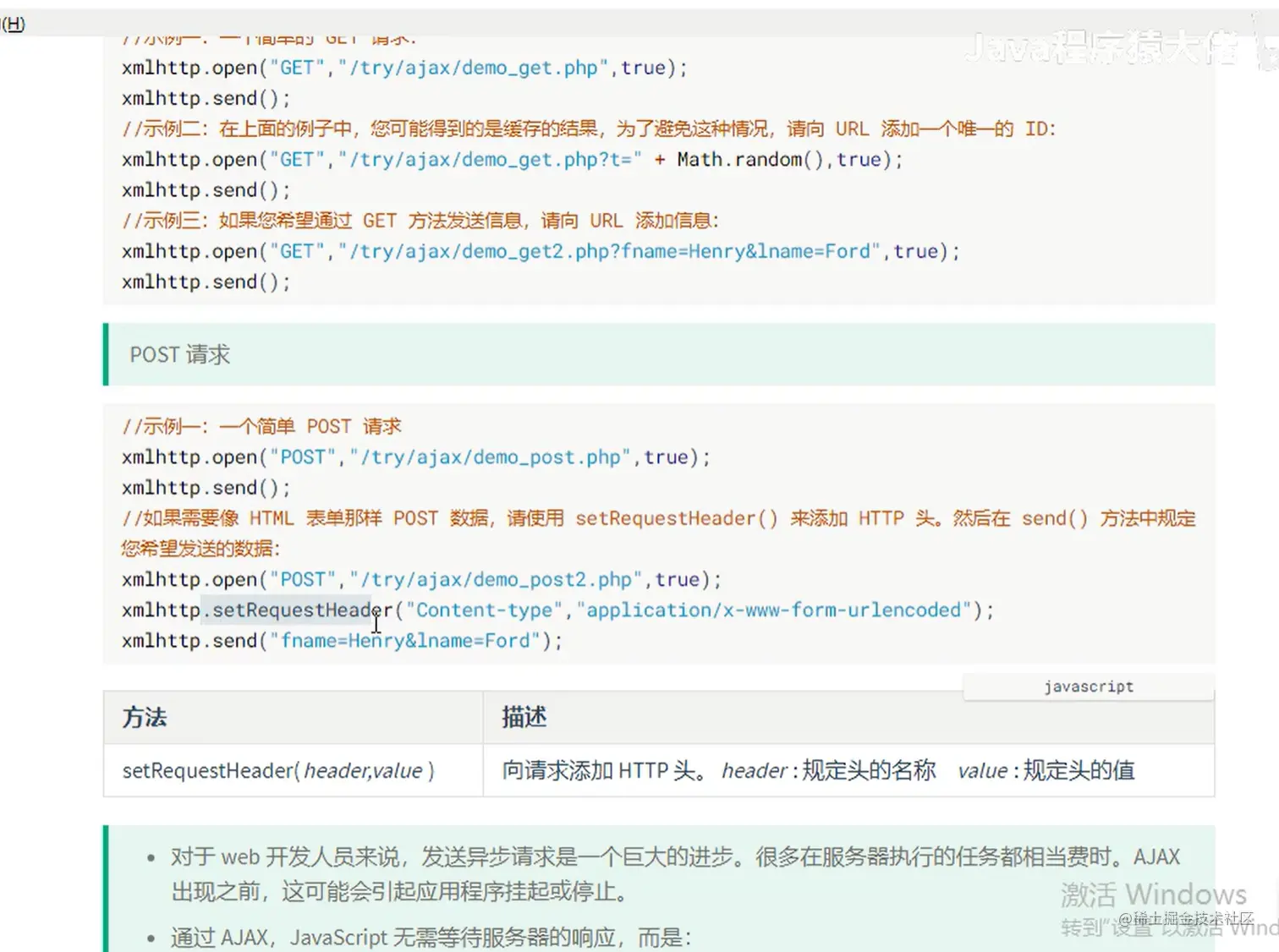The image size is (1279, 952).
Task: Click the "POST 请求" section heading
Action: click(x=180, y=354)
